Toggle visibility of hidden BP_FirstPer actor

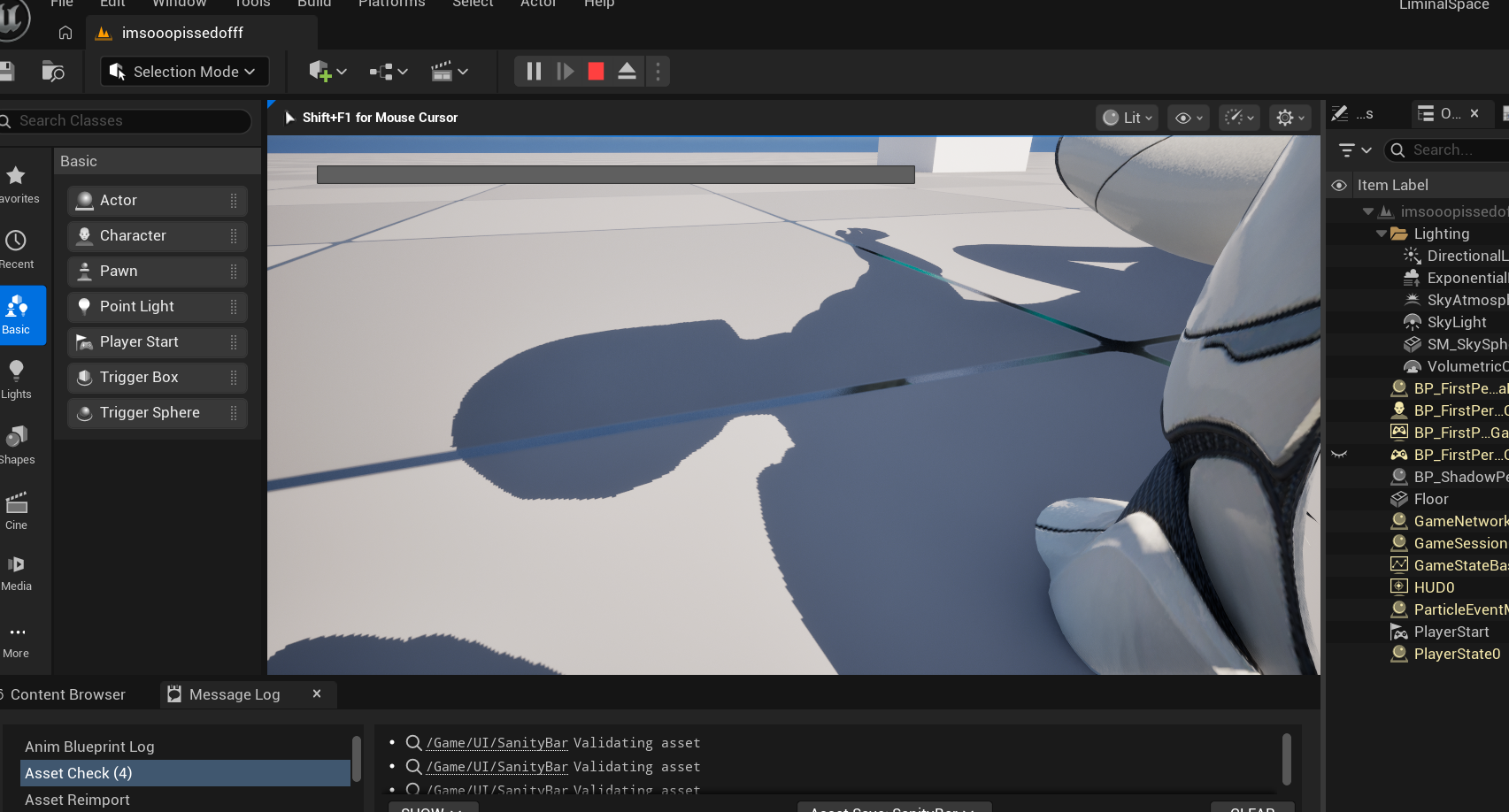1339,455
